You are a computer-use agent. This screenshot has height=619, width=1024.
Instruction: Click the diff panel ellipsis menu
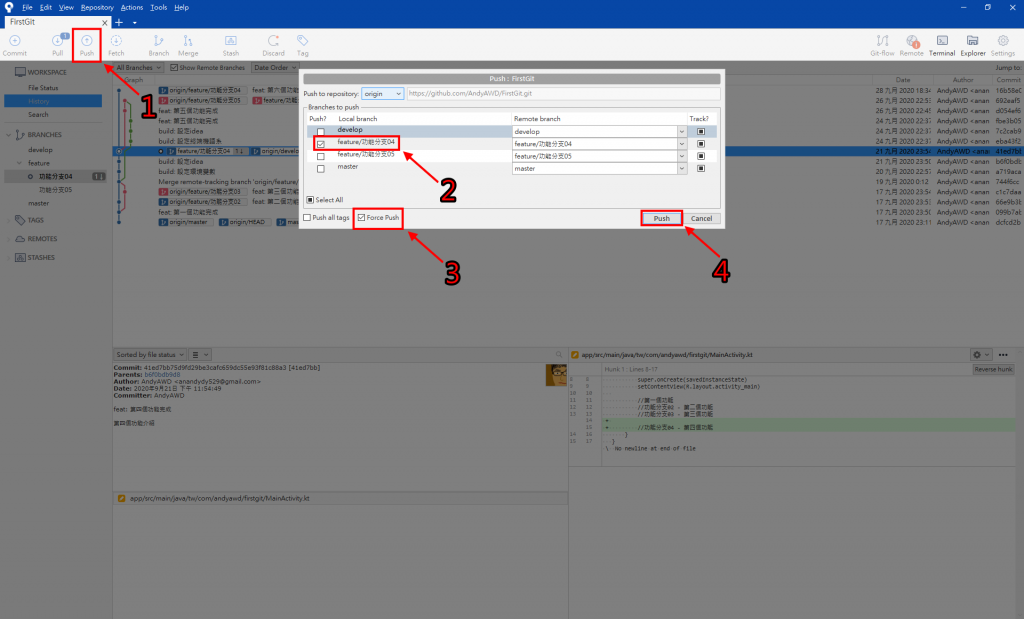pos(1003,355)
